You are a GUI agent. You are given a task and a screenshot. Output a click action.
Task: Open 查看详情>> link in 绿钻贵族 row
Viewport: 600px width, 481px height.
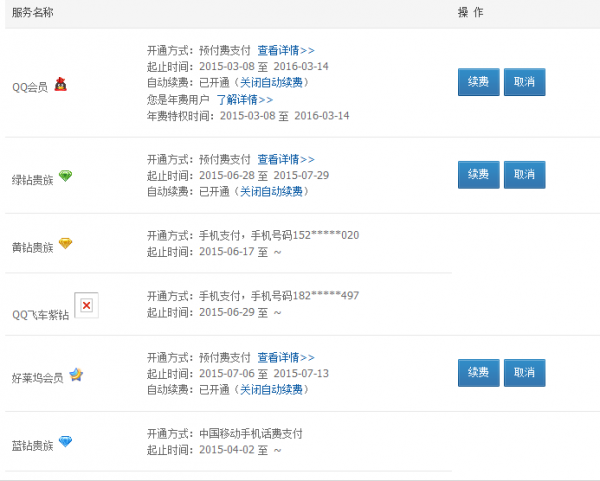(x=286, y=159)
